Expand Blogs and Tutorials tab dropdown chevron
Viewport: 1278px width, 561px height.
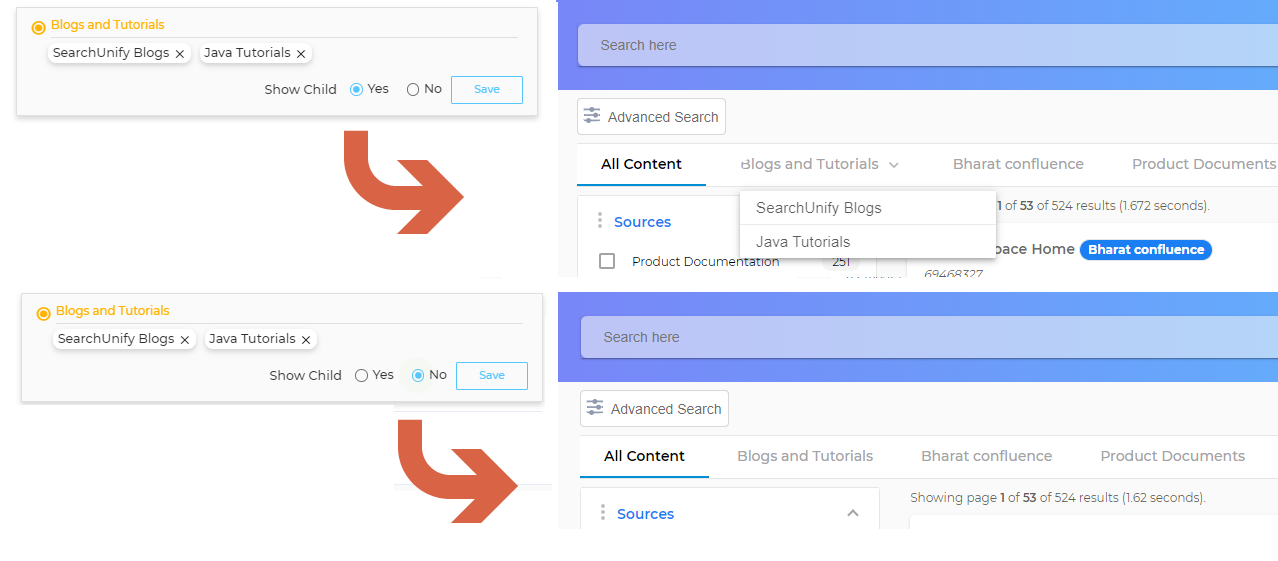point(894,164)
